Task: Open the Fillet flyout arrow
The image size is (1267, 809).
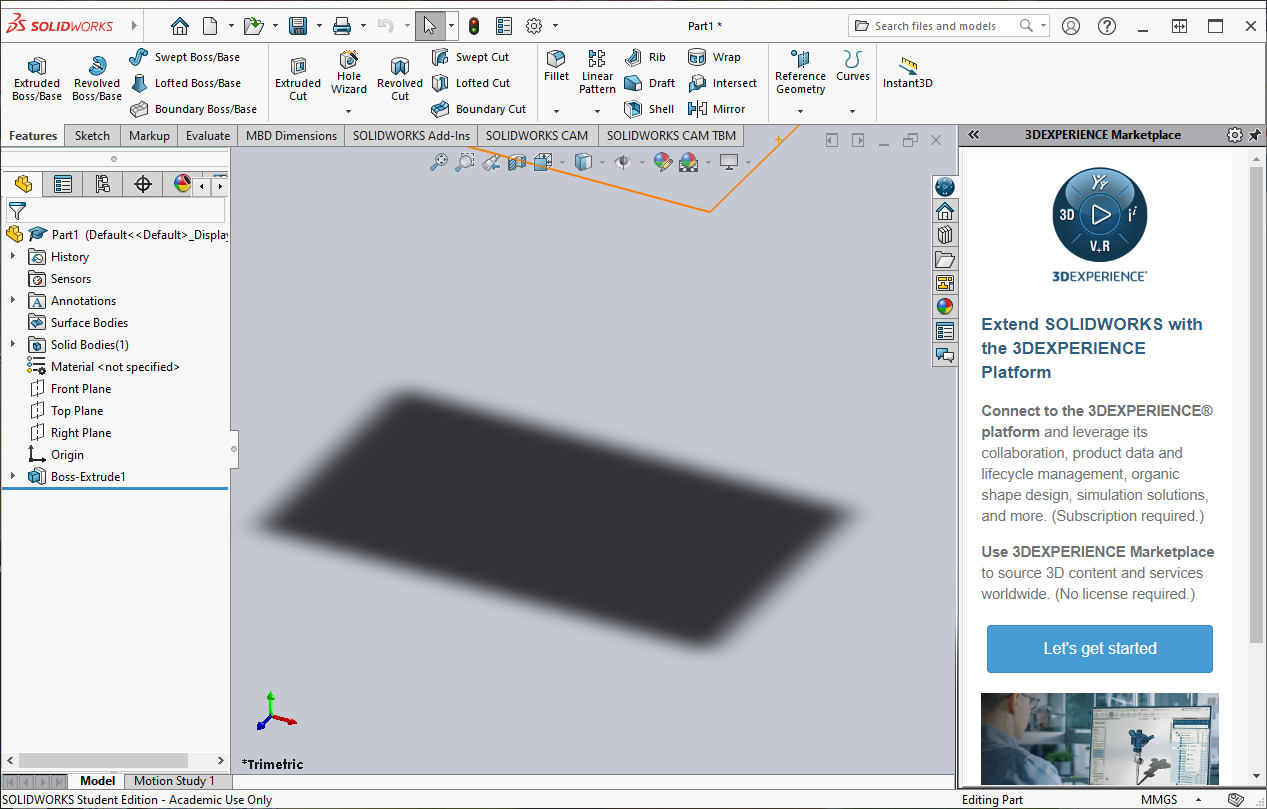Action: pyautogui.click(x=556, y=110)
